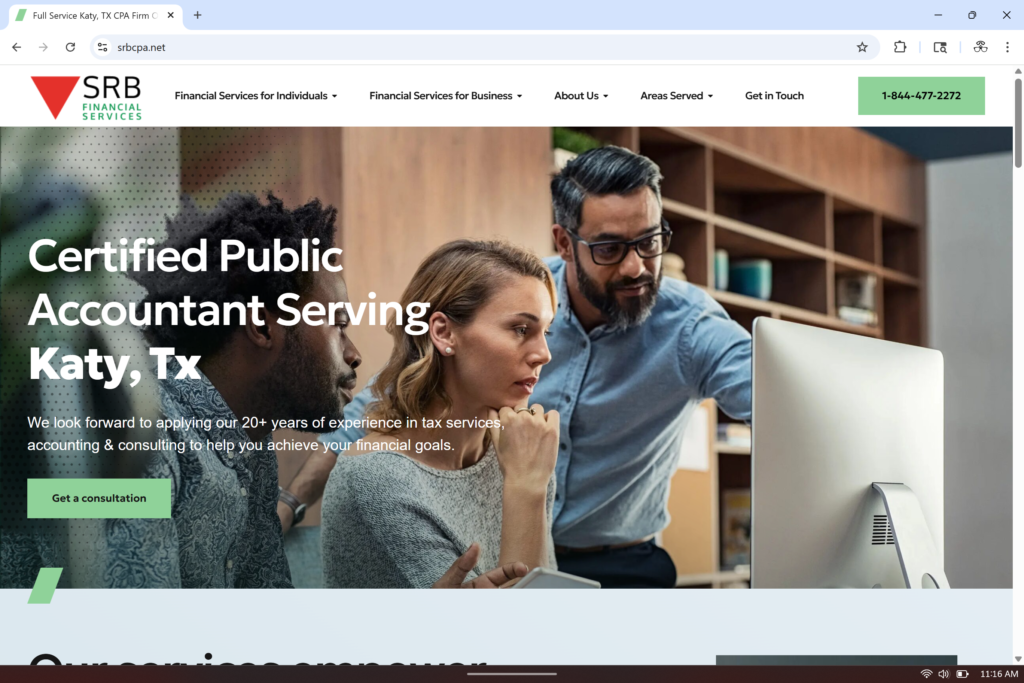Viewport: 1024px width, 683px height.
Task: Click the Incognito glasses icon
Action: coord(980,47)
